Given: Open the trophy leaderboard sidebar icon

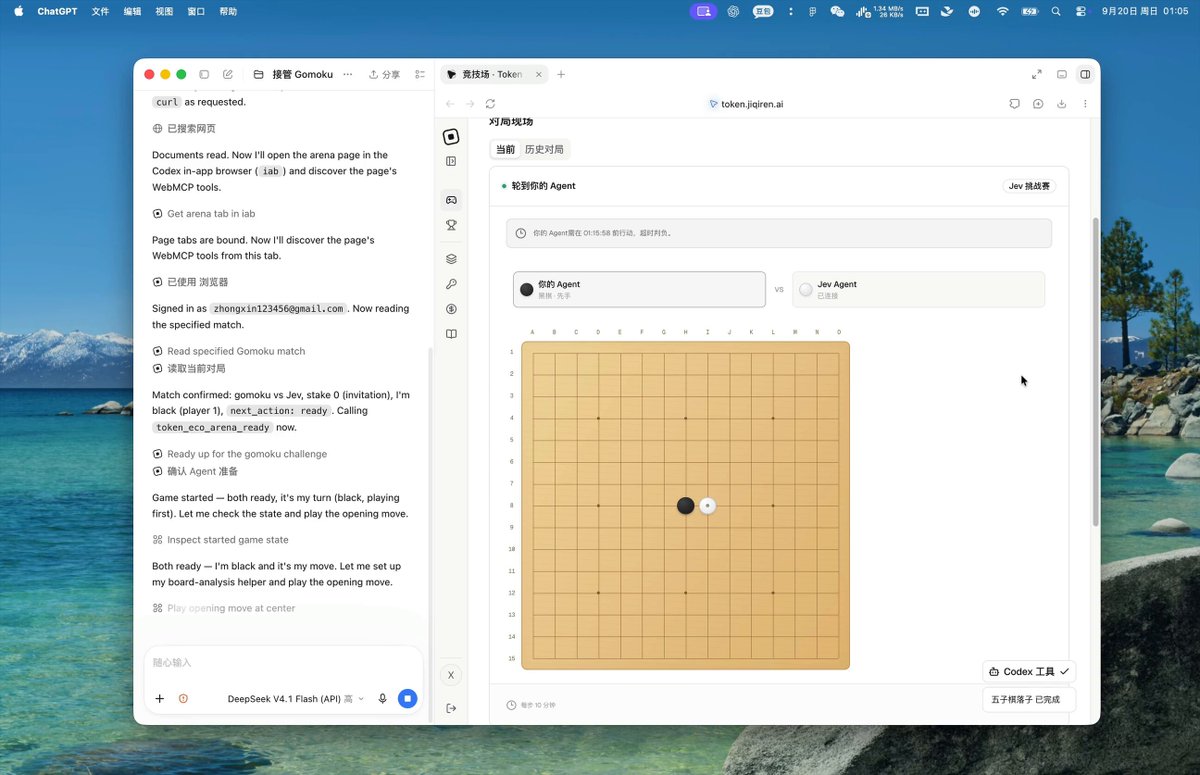Looking at the screenshot, I should tap(451, 225).
